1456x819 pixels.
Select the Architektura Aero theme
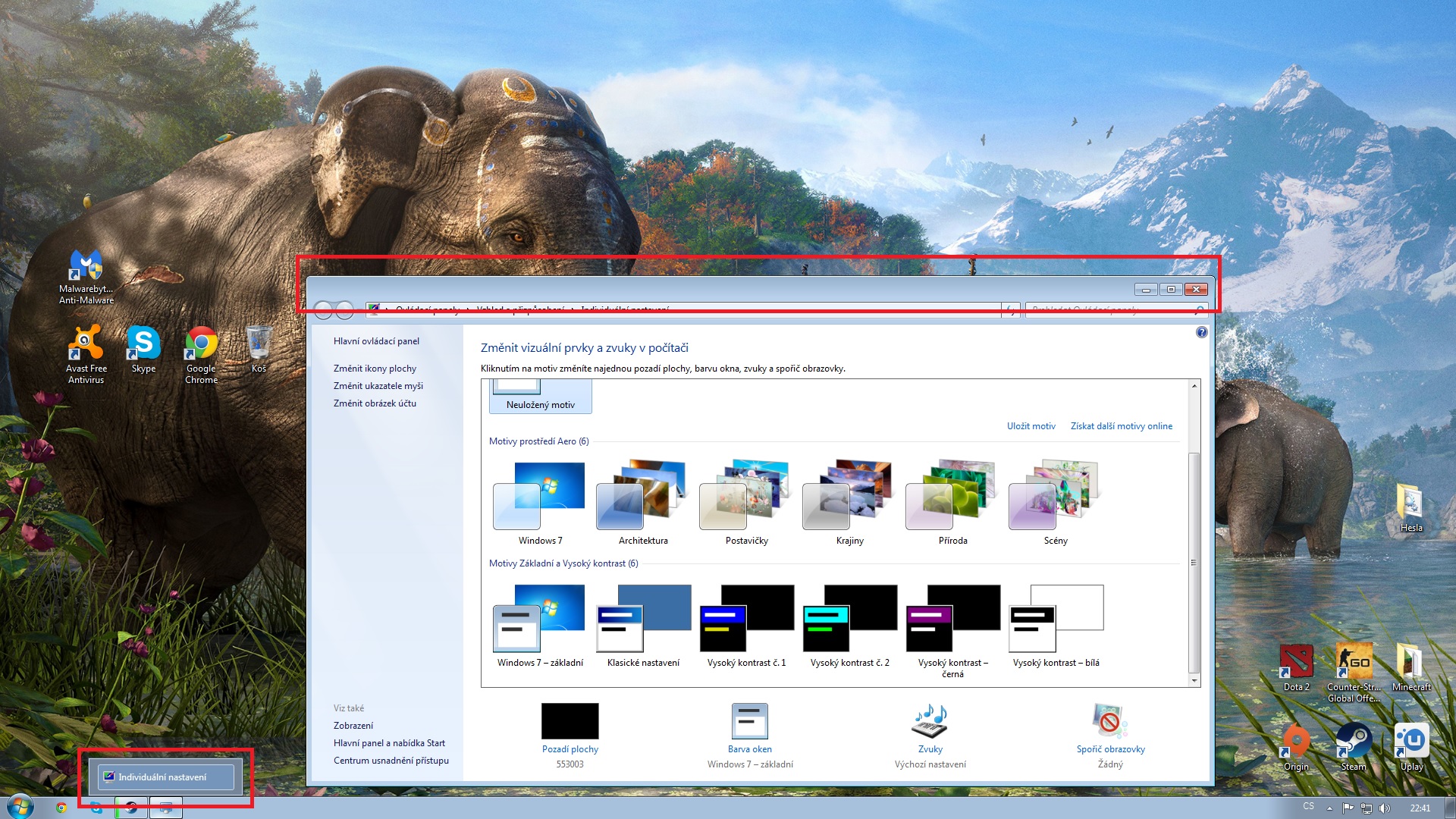[643, 500]
